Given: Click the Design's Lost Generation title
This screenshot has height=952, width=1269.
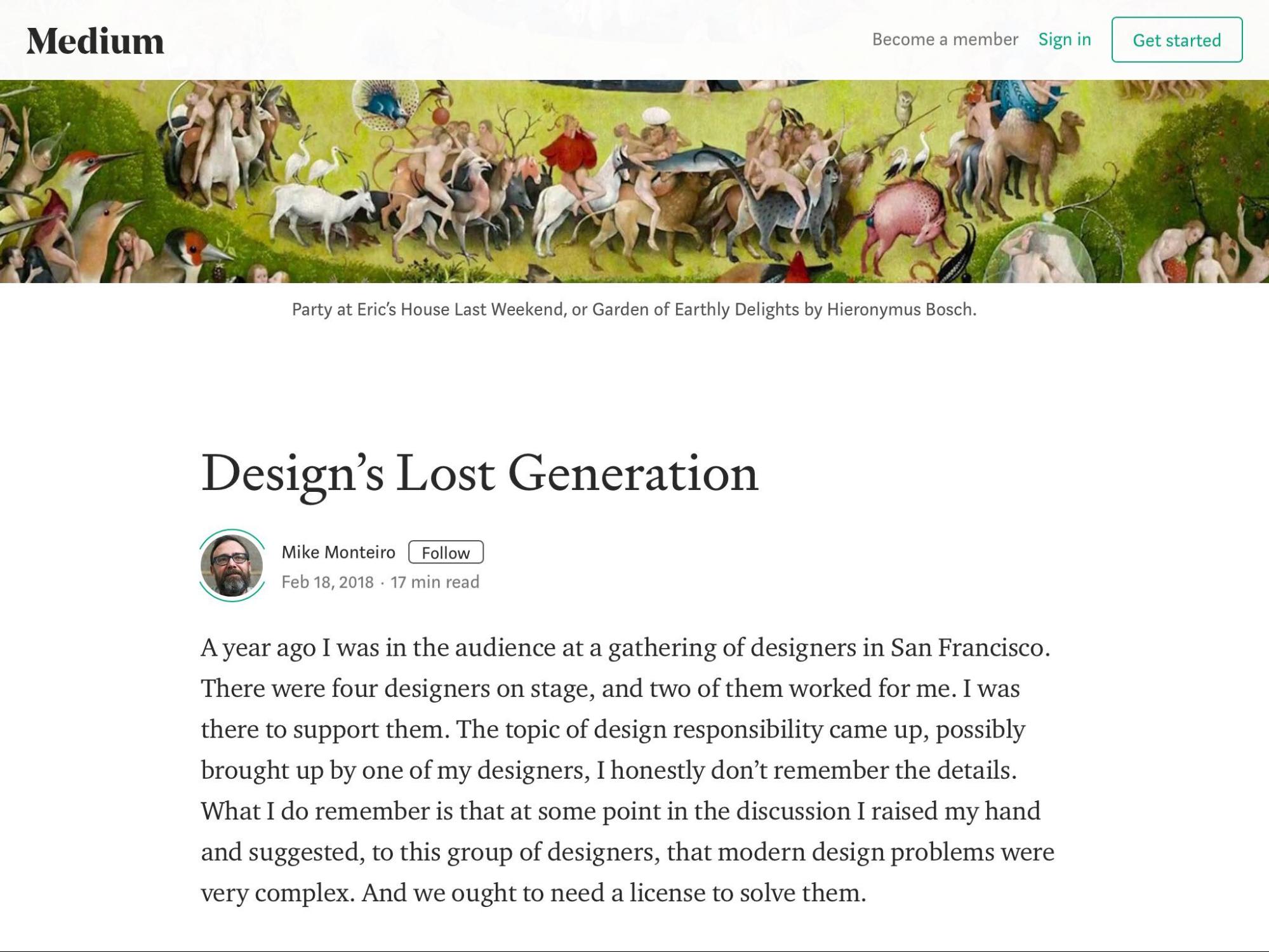Looking at the screenshot, I should pyautogui.click(x=480, y=474).
